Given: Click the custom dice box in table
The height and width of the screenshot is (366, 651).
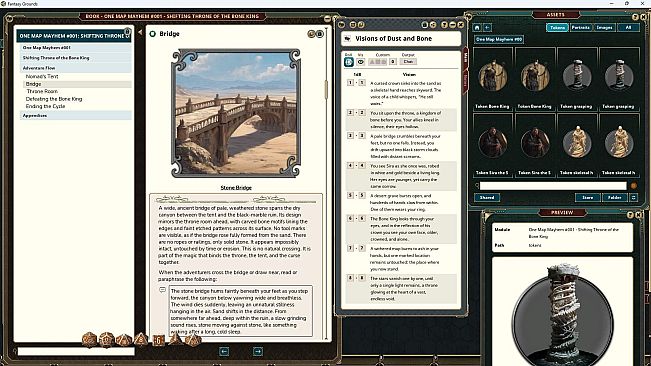Looking at the screenshot, I should click(x=378, y=62).
